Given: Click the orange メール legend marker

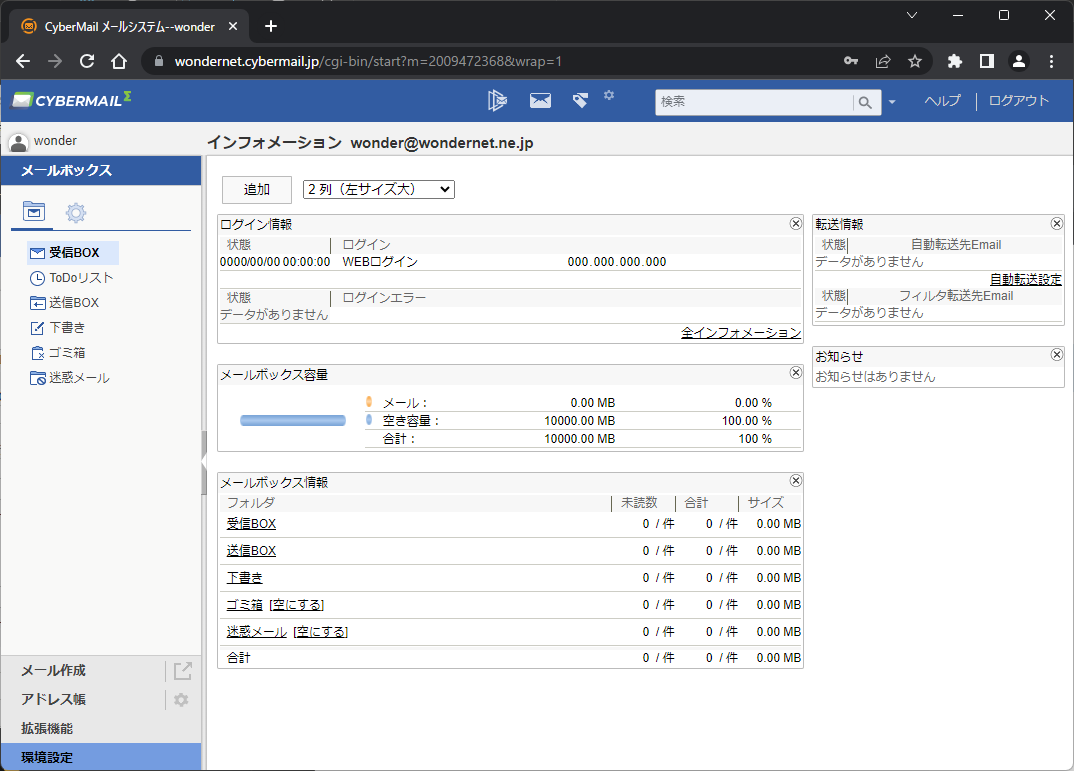Looking at the screenshot, I should click(x=369, y=402).
